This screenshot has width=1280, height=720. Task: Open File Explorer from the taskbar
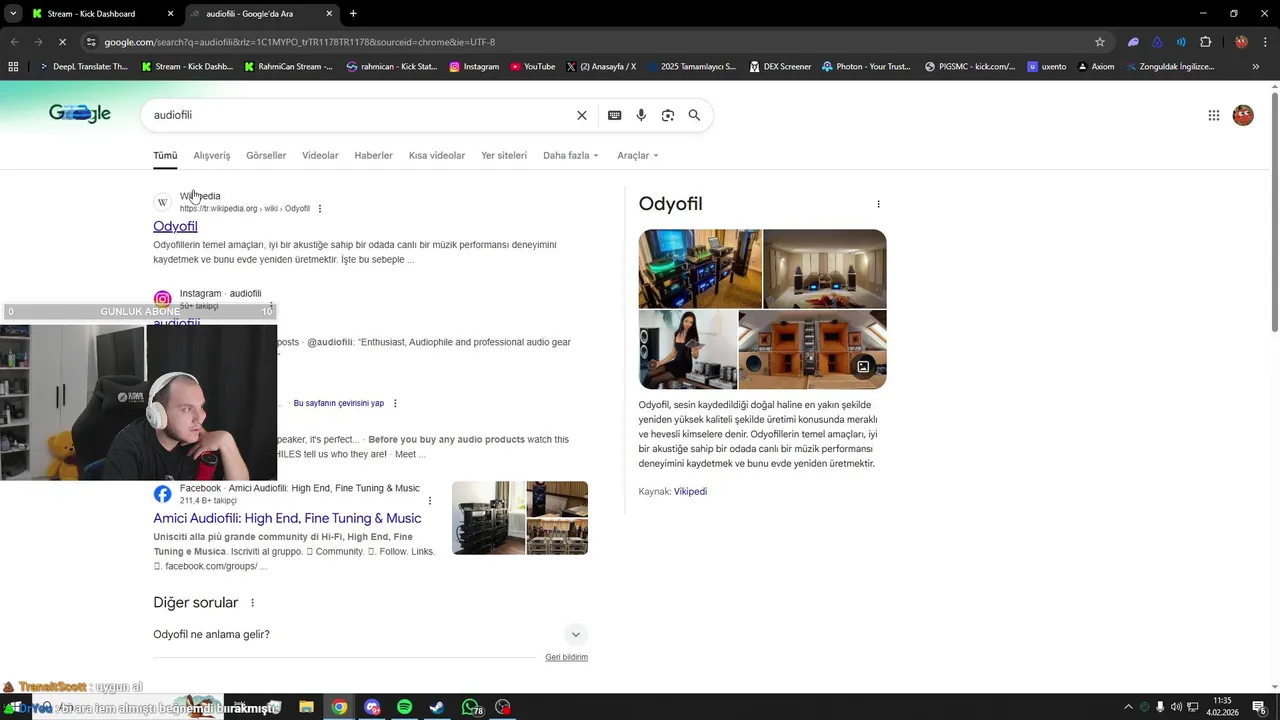[x=306, y=707]
